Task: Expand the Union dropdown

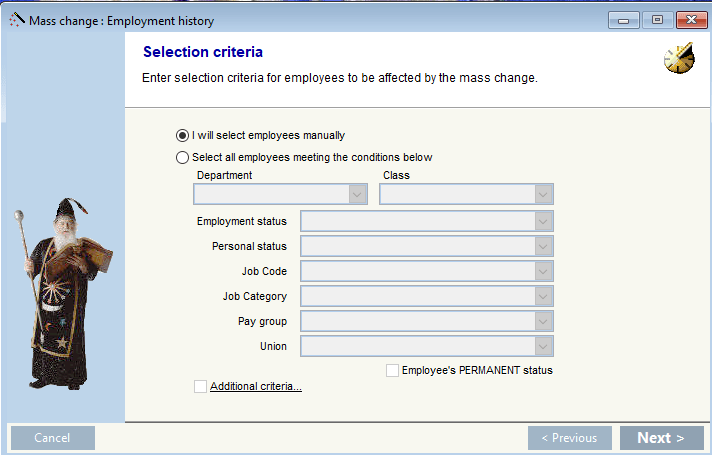Action: coord(543,346)
